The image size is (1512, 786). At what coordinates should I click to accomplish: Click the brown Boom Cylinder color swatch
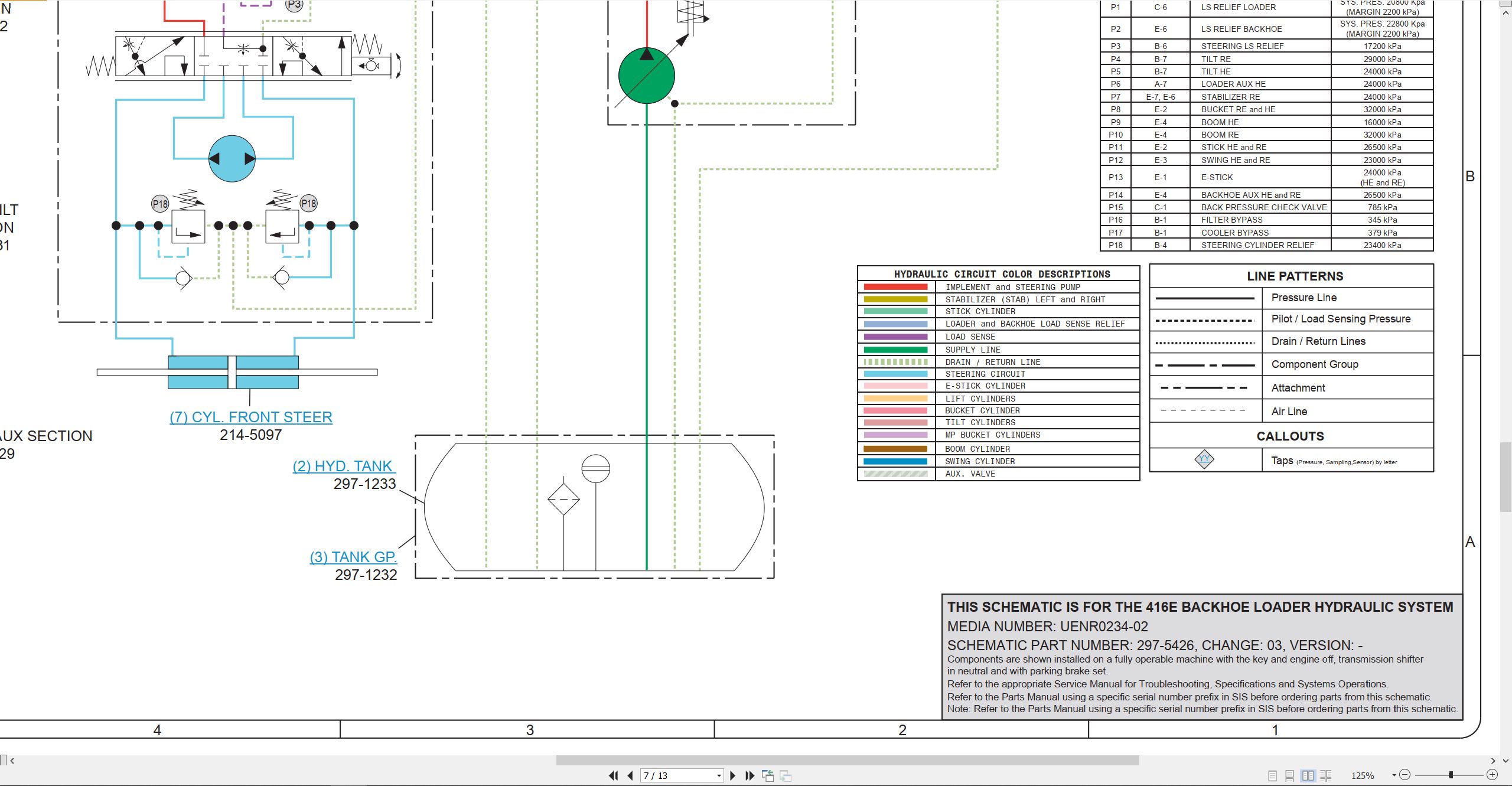(895, 449)
